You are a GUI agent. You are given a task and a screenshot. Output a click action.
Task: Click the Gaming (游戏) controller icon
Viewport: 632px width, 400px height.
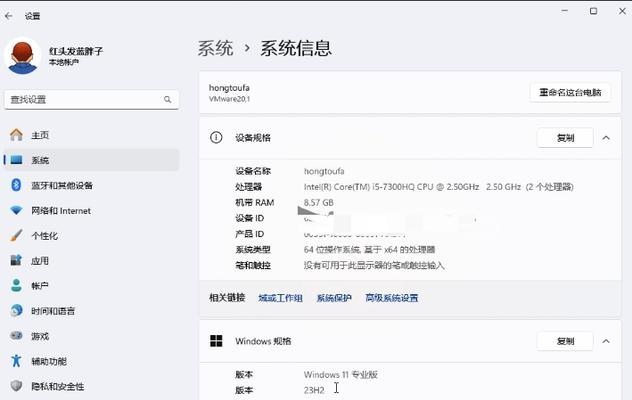pyautogui.click(x=16, y=335)
